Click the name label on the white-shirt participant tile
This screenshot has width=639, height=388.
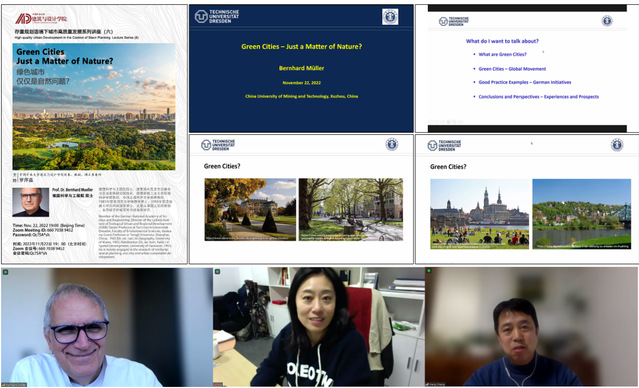point(15,384)
